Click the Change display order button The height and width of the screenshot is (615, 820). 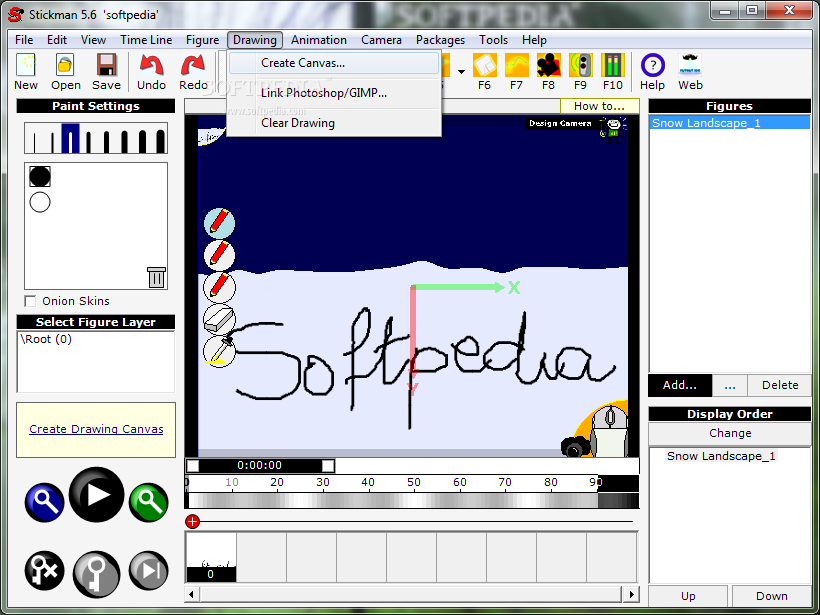click(x=730, y=433)
